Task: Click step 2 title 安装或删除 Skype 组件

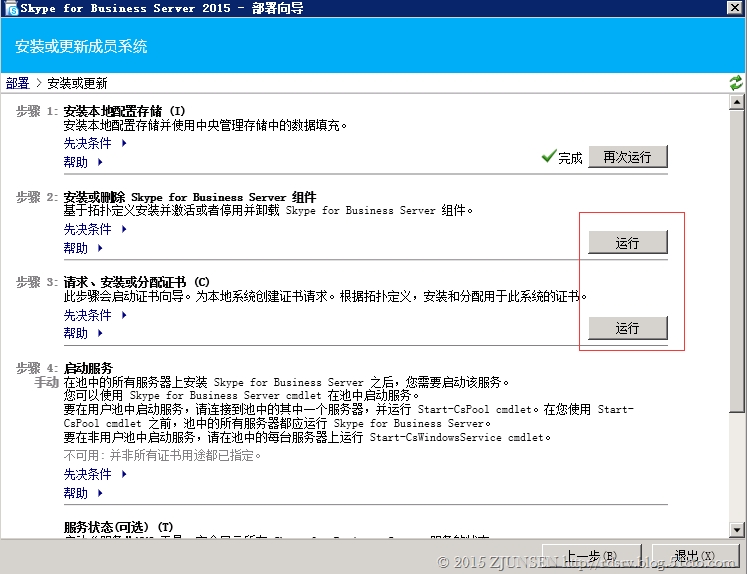Action: [x=190, y=197]
